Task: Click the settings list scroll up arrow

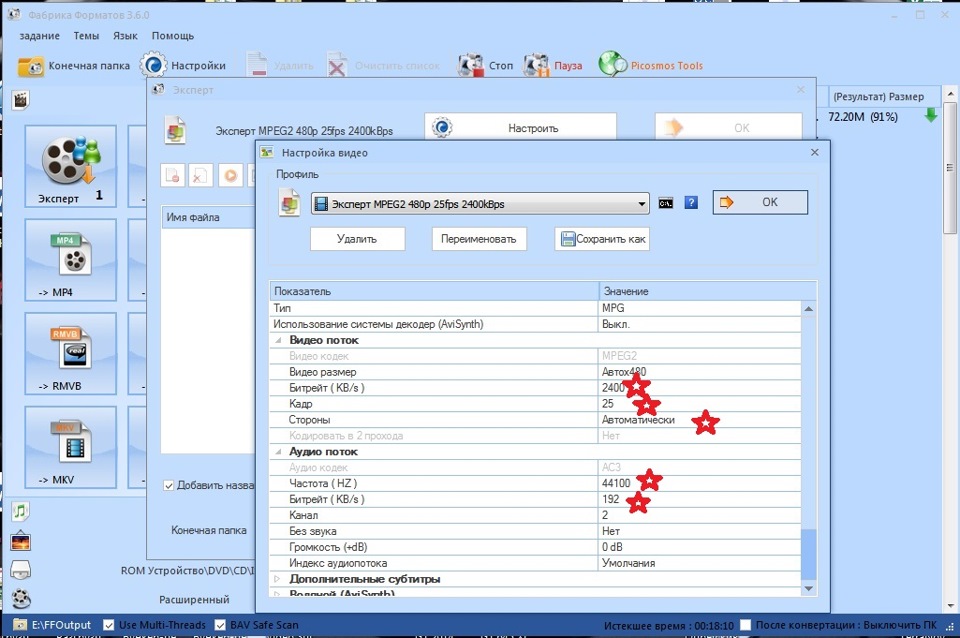Action: tap(808, 309)
